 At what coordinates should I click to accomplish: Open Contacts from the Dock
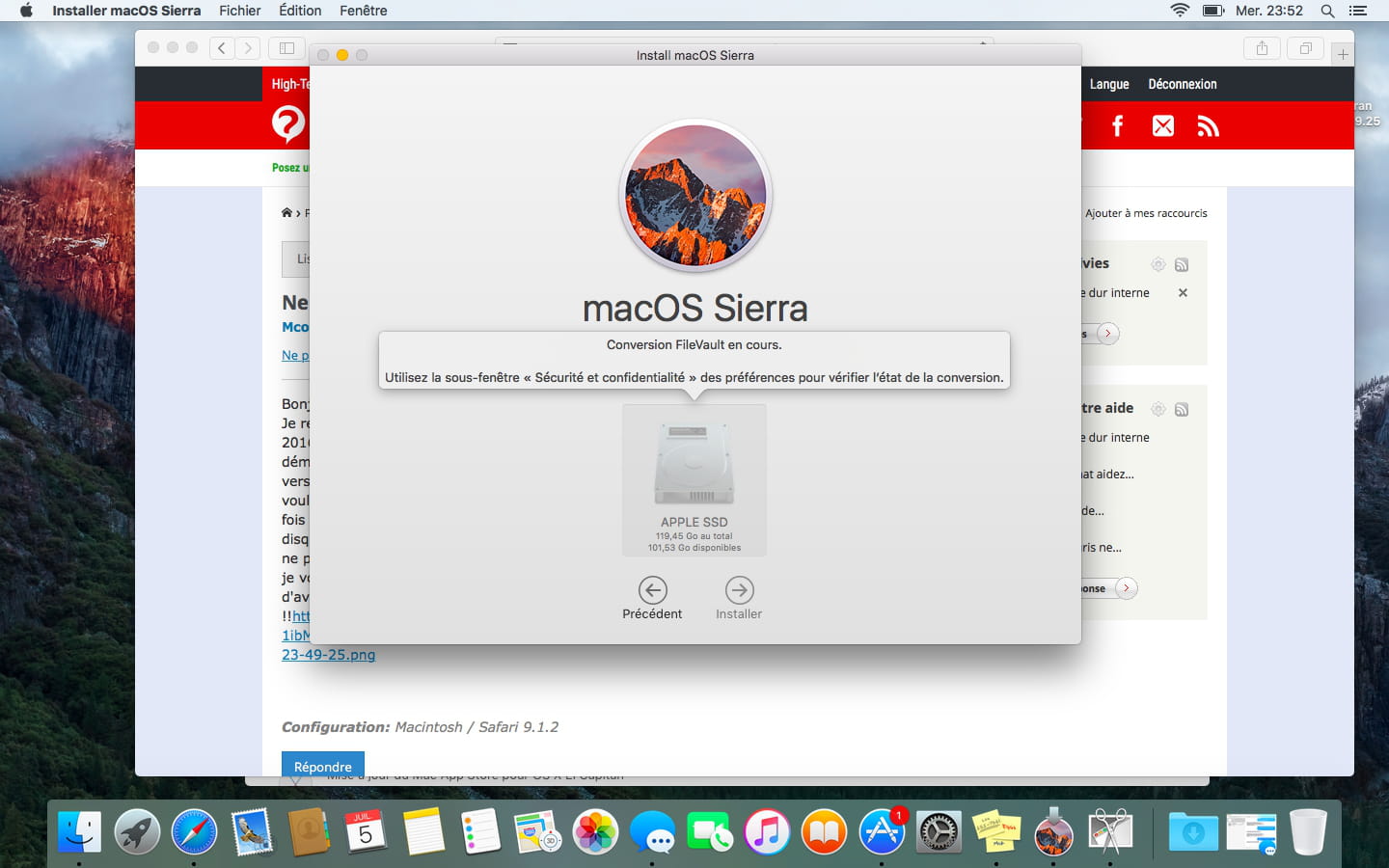click(309, 831)
